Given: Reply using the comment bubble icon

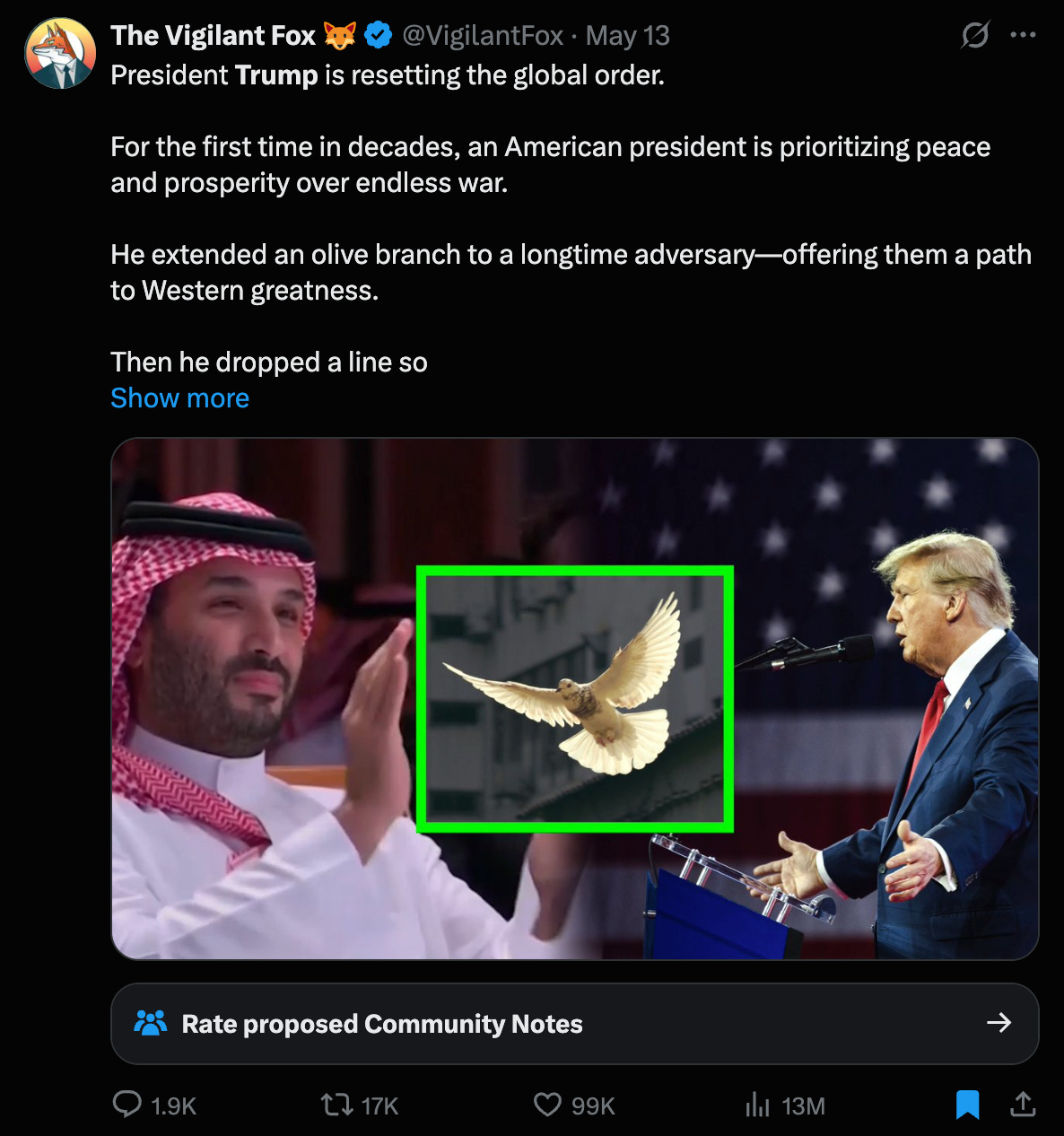Looking at the screenshot, I should (126, 1105).
